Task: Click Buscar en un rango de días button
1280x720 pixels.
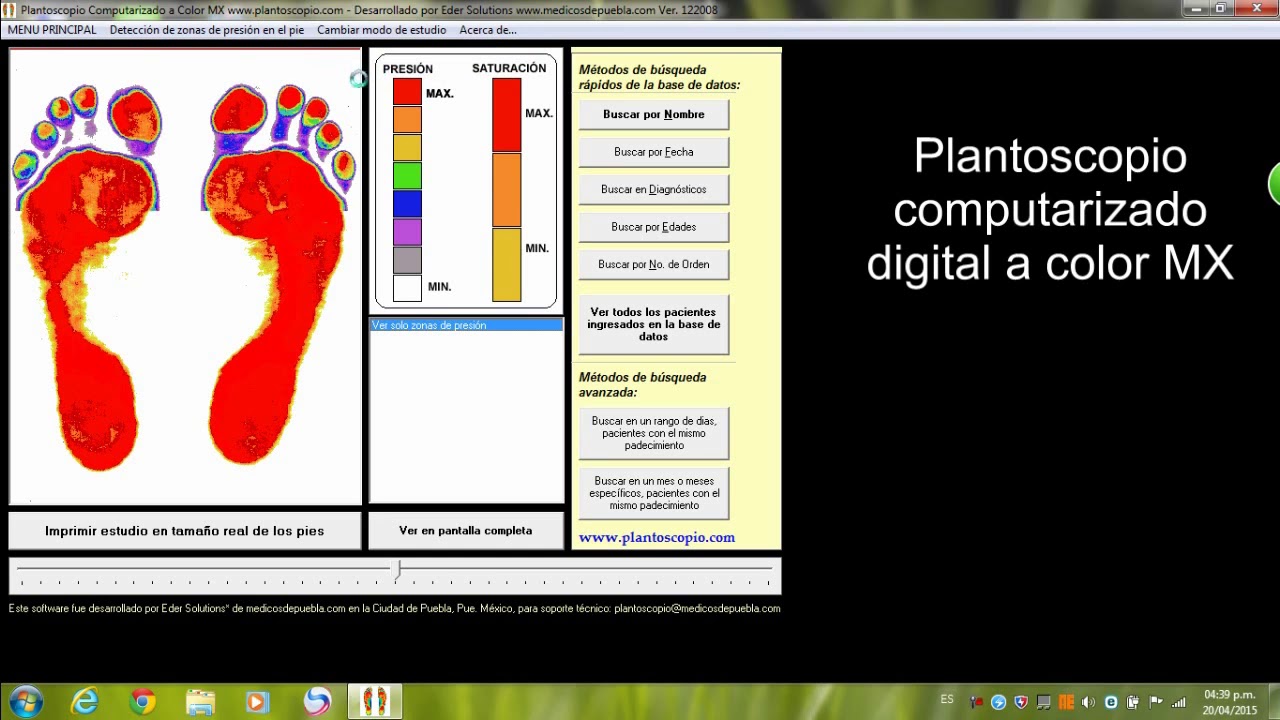Action: pyautogui.click(x=654, y=433)
